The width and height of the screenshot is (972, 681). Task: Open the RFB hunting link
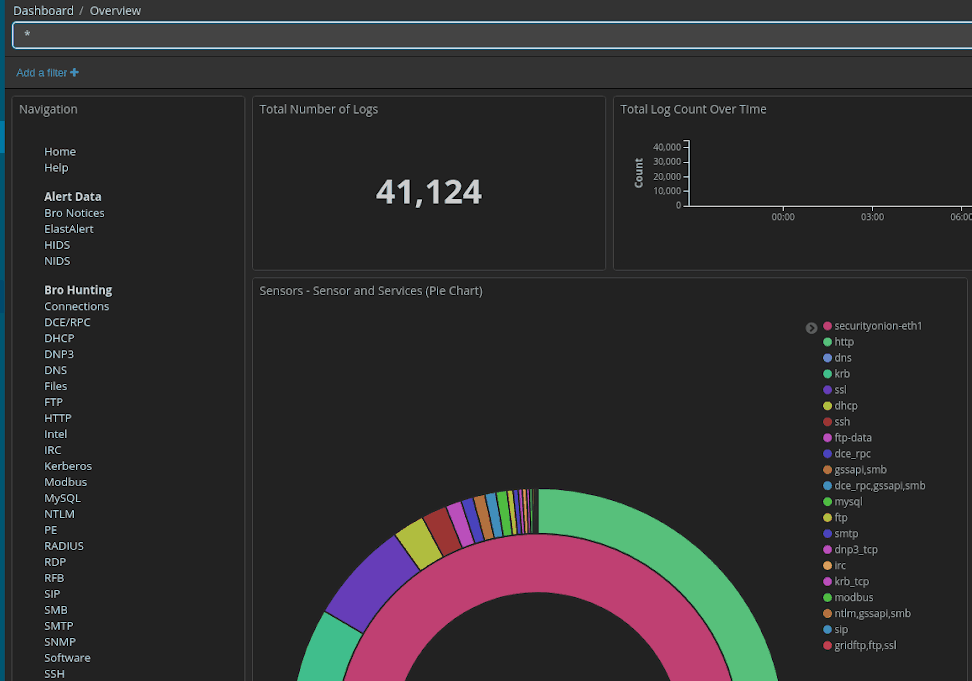point(55,578)
